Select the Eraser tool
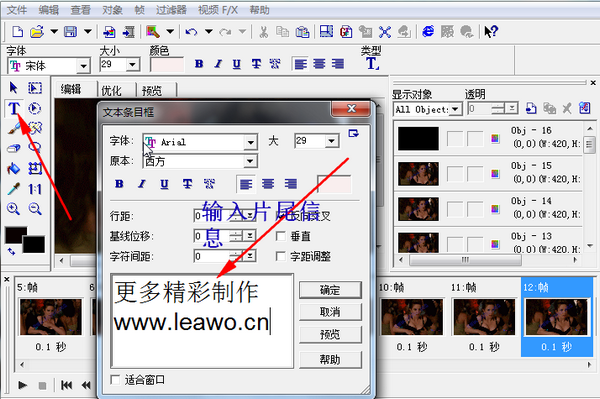 click(13, 148)
